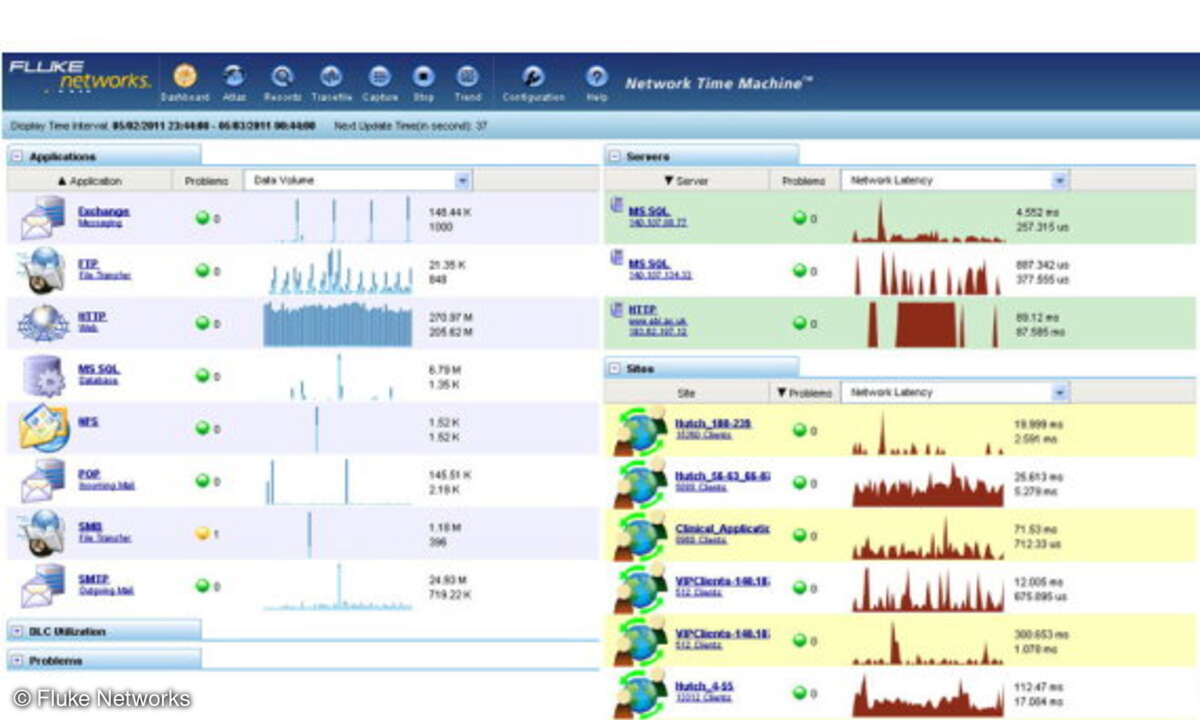Open the Clinical_Applicatic site link
This screenshot has height=720, width=1200.
coord(722,529)
